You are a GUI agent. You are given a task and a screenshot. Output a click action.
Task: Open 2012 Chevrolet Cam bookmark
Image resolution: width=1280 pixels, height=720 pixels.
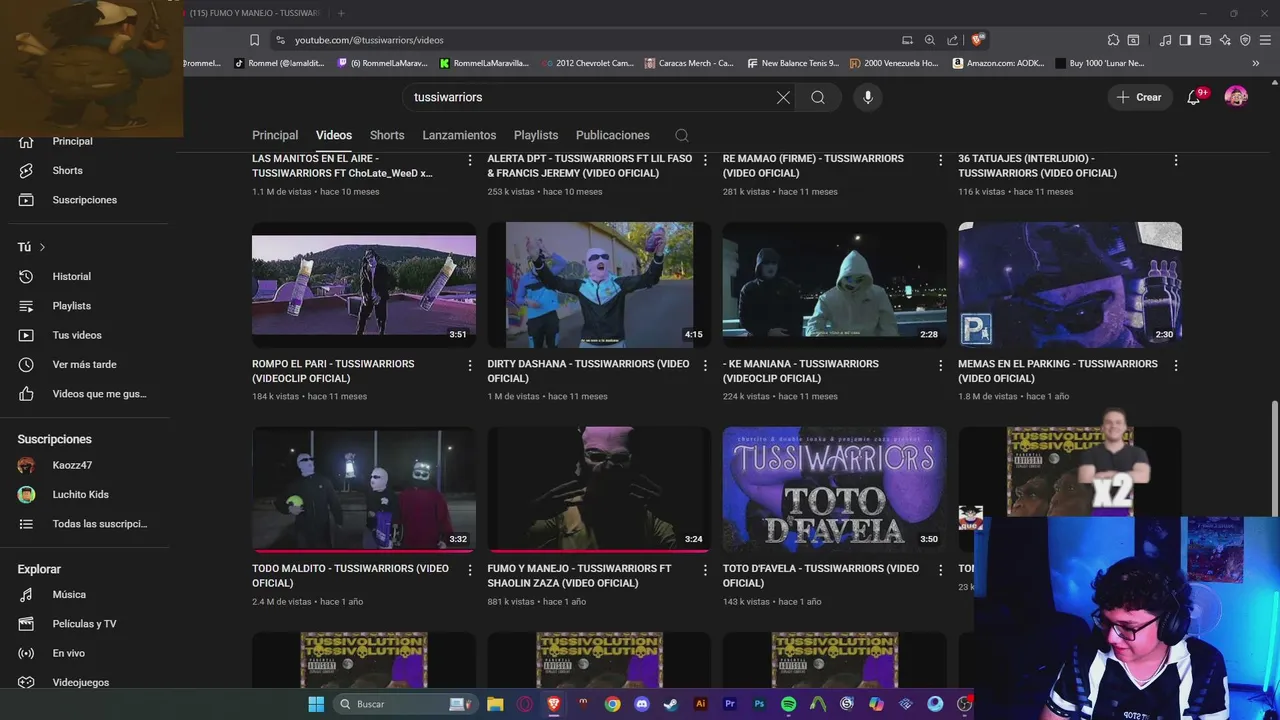coord(588,63)
